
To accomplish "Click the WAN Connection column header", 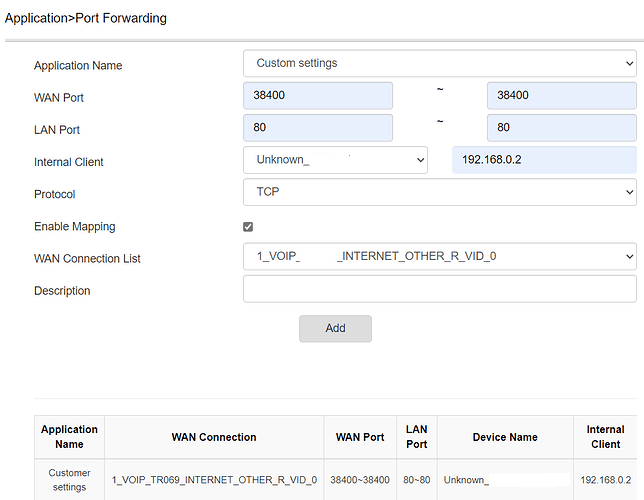I will tap(214, 437).
